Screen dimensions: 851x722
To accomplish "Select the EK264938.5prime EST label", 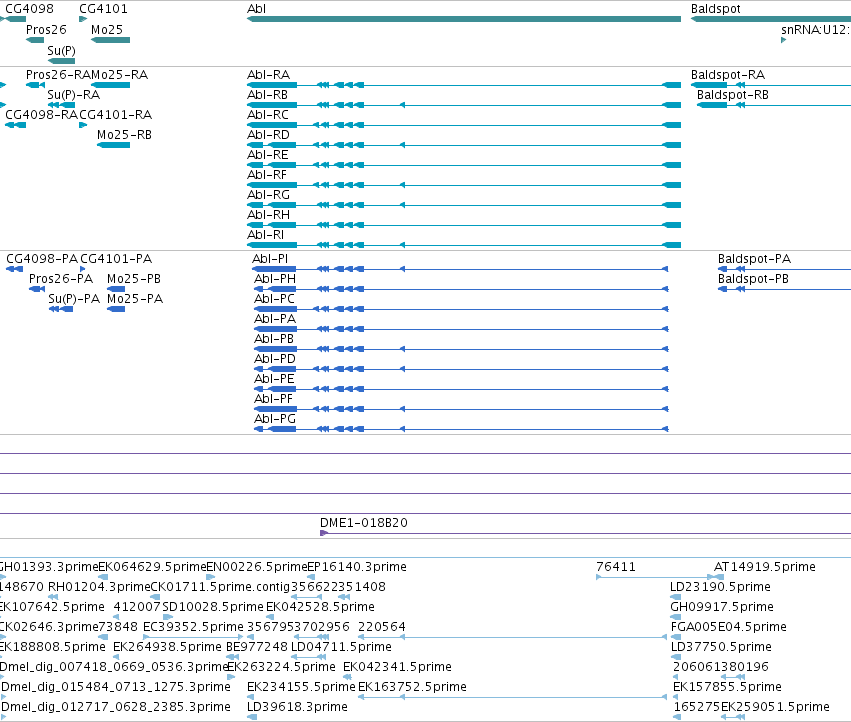I will click(167, 647).
